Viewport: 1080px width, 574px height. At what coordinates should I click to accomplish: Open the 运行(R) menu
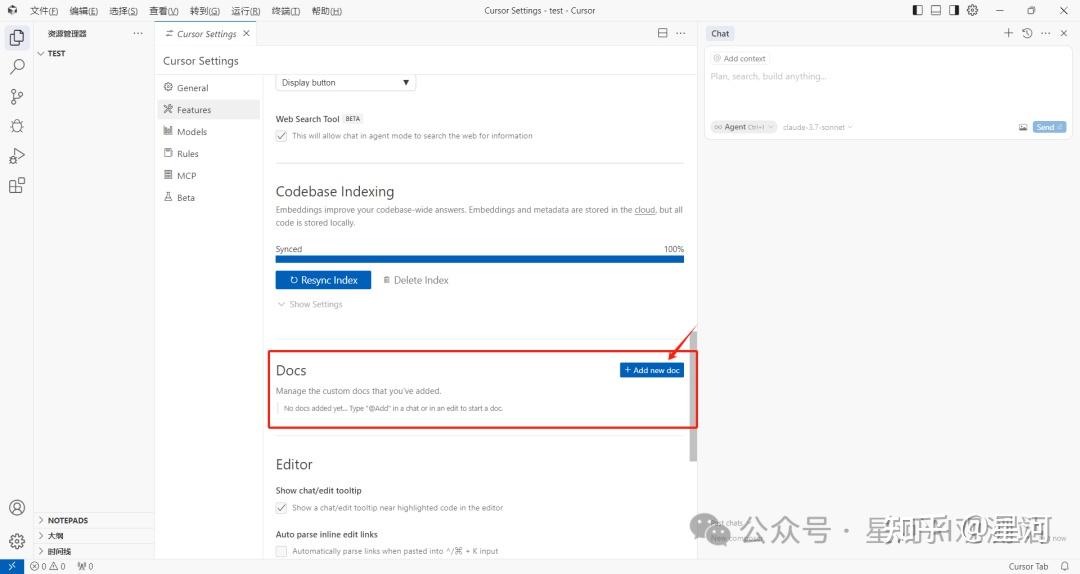tap(245, 10)
